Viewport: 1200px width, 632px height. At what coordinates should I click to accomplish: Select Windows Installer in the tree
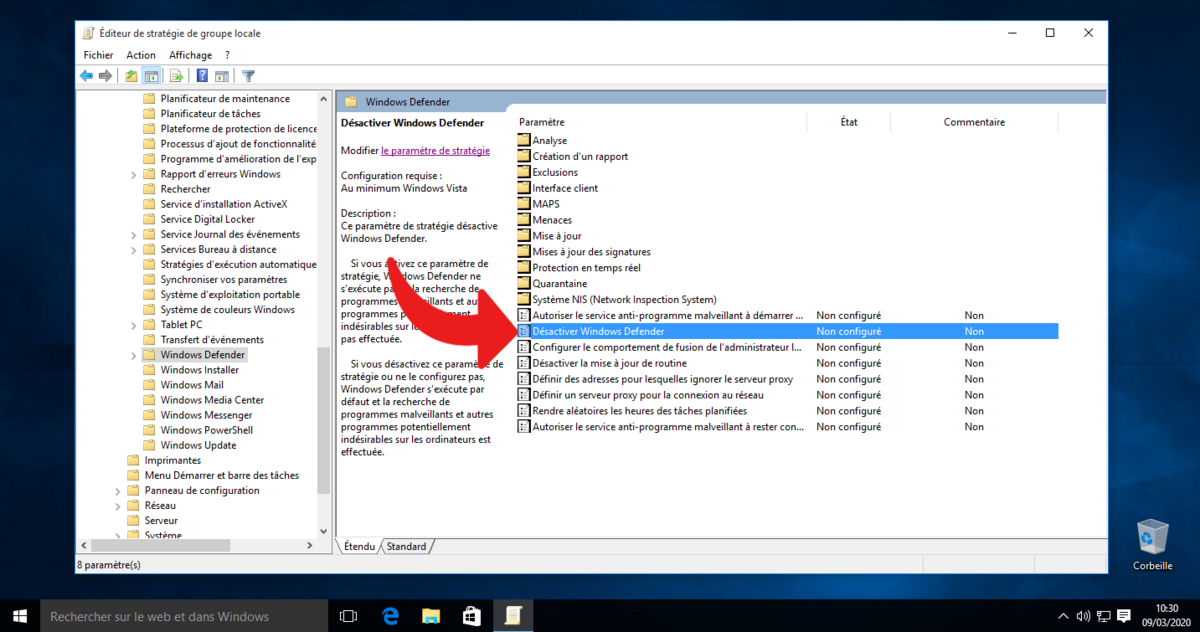coord(200,370)
